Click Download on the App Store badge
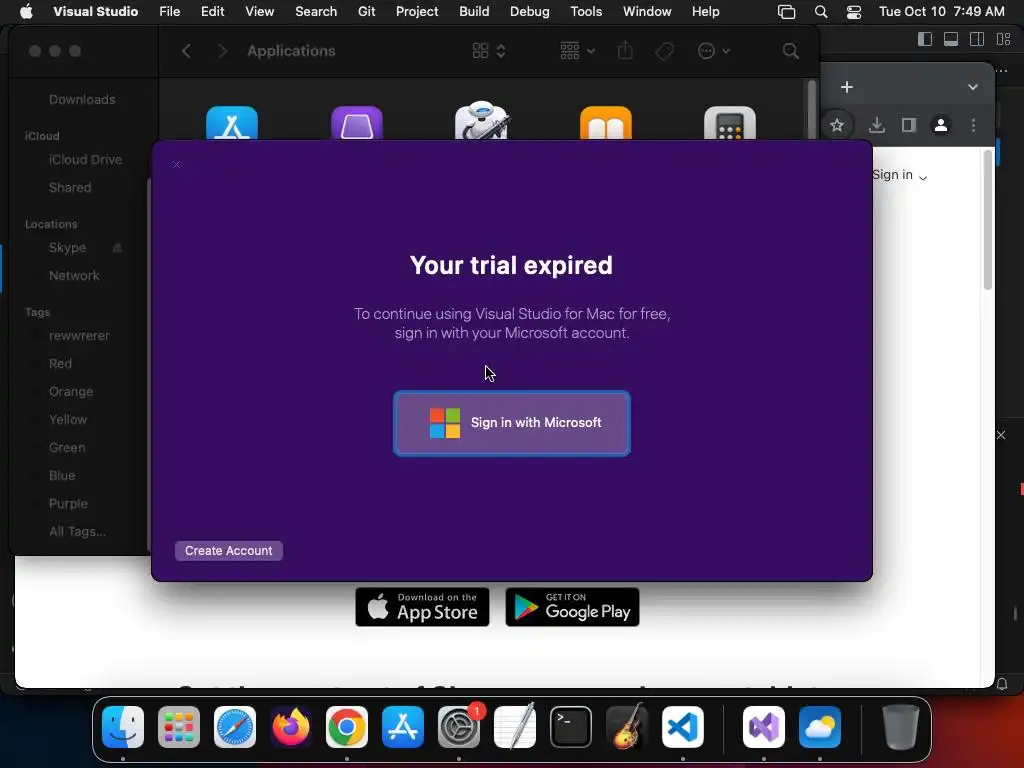Viewport: 1024px width, 768px height. pyautogui.click(x=422, y=607)
